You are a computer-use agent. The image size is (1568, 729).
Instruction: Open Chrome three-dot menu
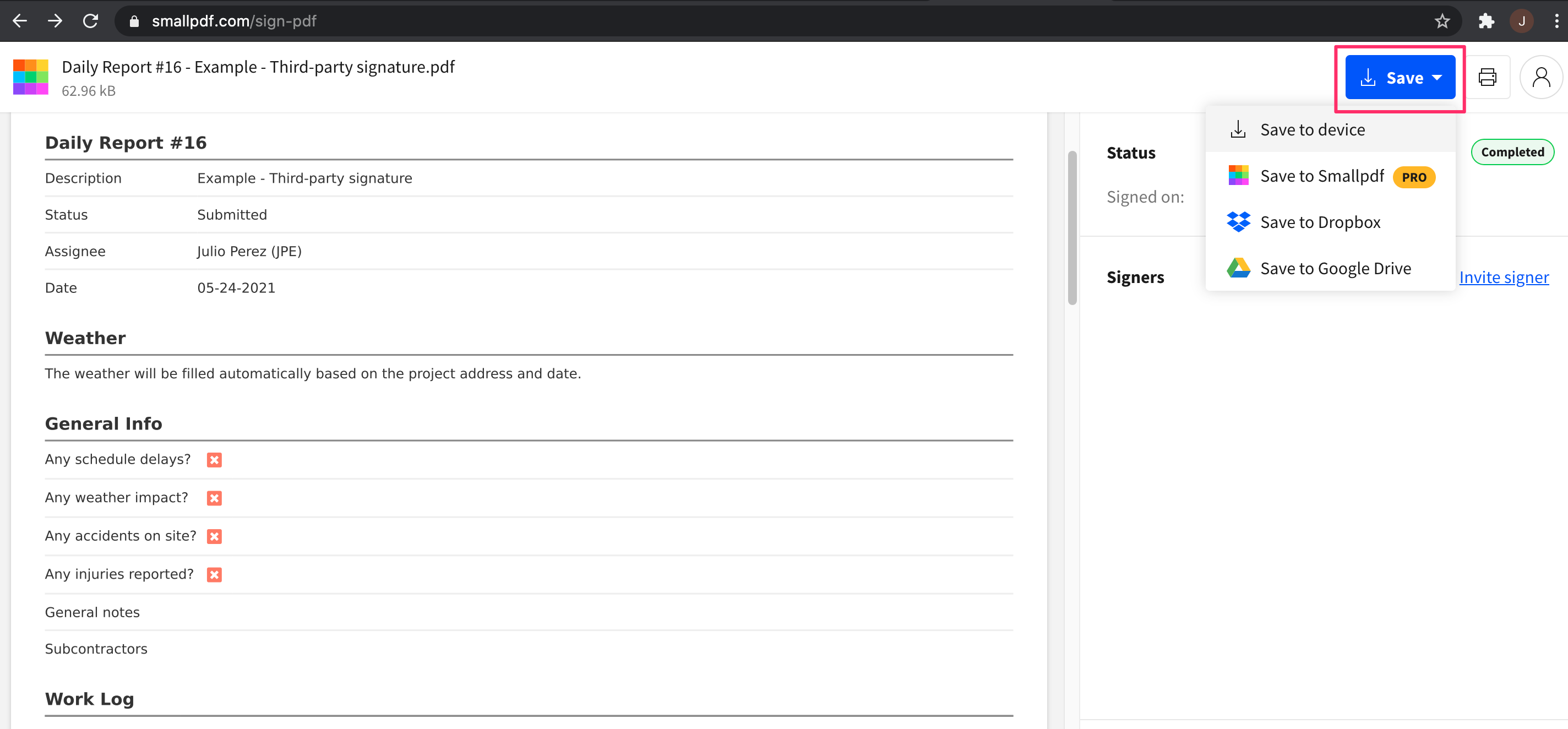pyautogui.click(x=1556, y=21)
